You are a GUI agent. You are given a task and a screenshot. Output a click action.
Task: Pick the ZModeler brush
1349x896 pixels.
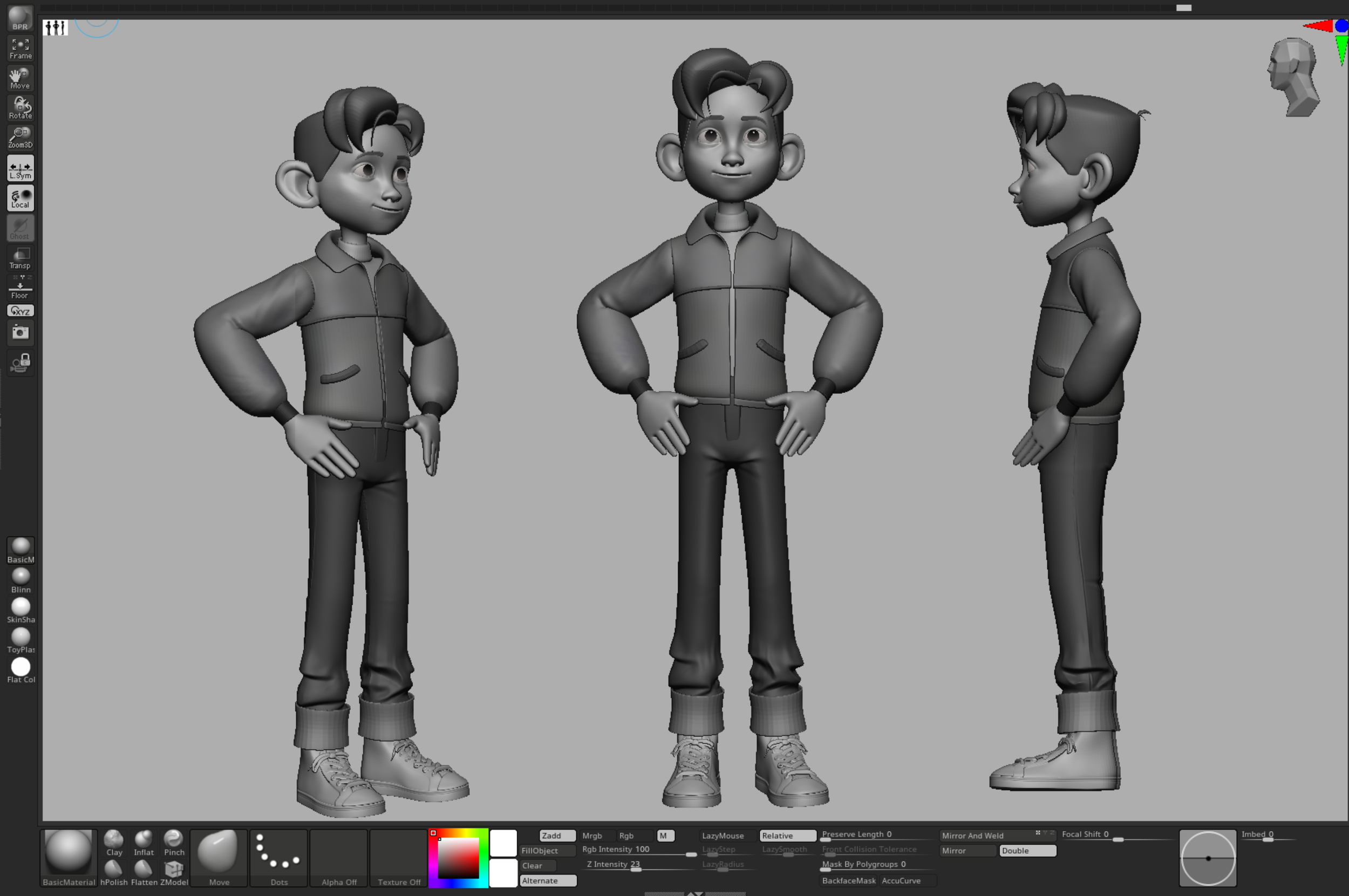tap(174, 873)
